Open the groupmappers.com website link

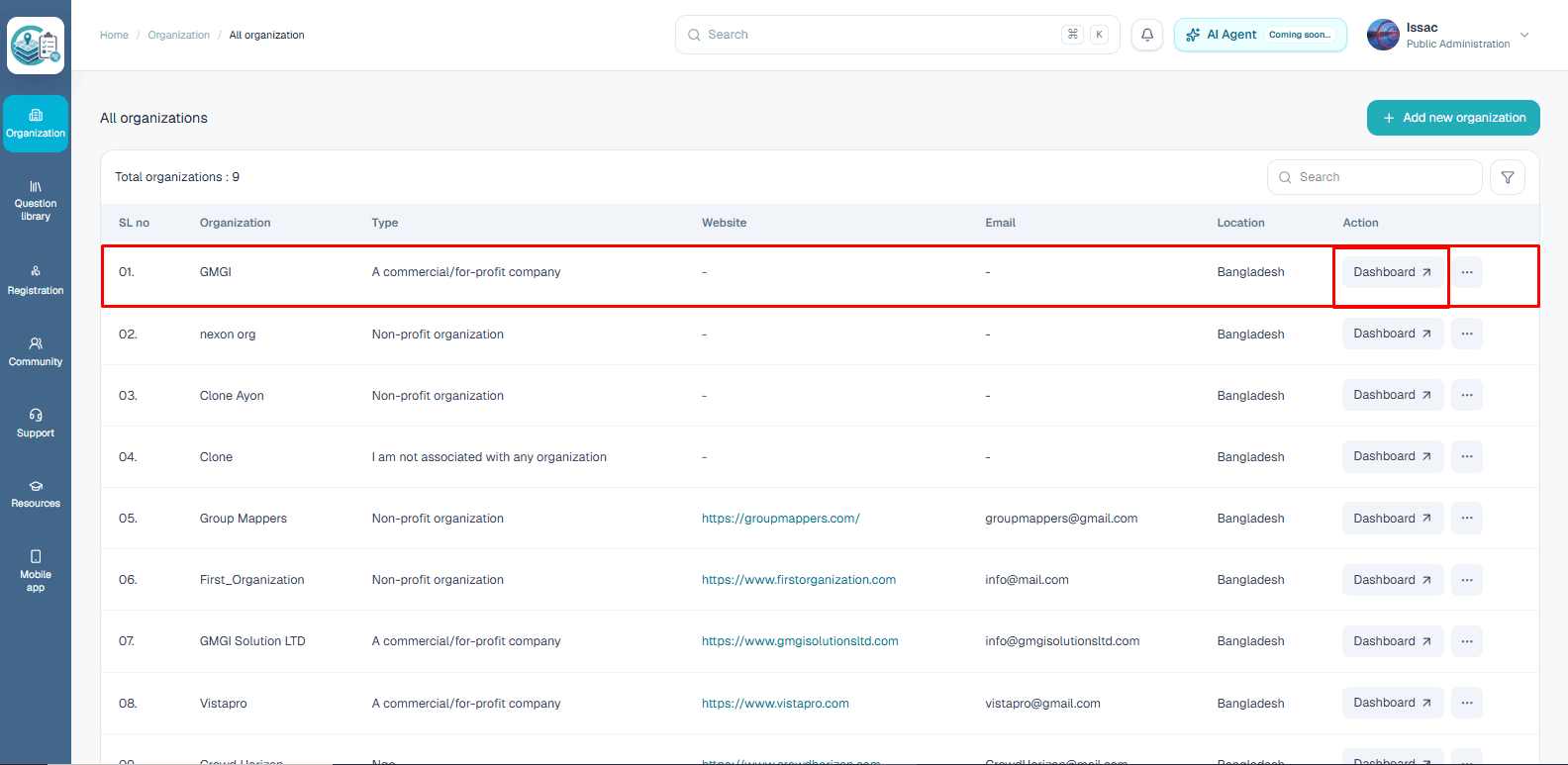click(780, 519)
